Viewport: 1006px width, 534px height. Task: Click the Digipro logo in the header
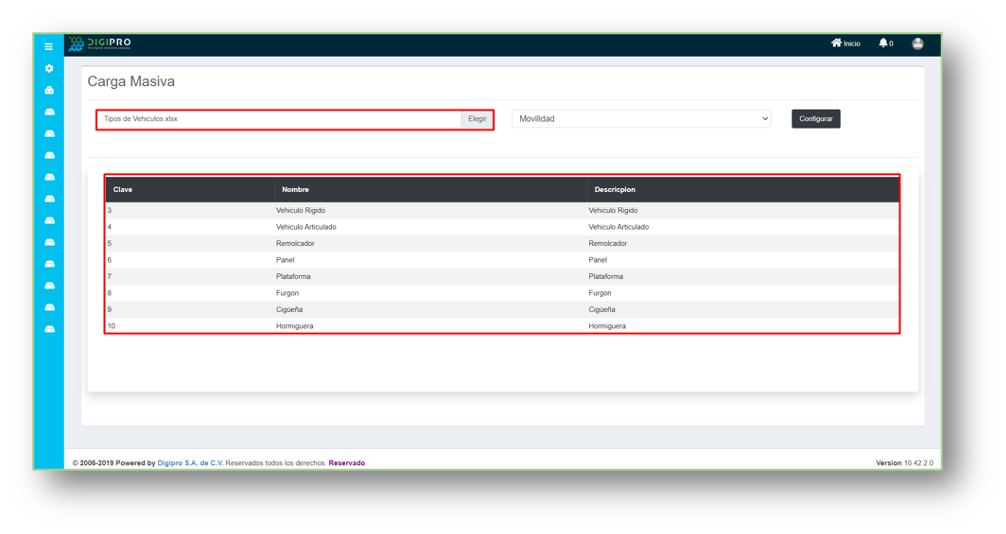[100, 44]
